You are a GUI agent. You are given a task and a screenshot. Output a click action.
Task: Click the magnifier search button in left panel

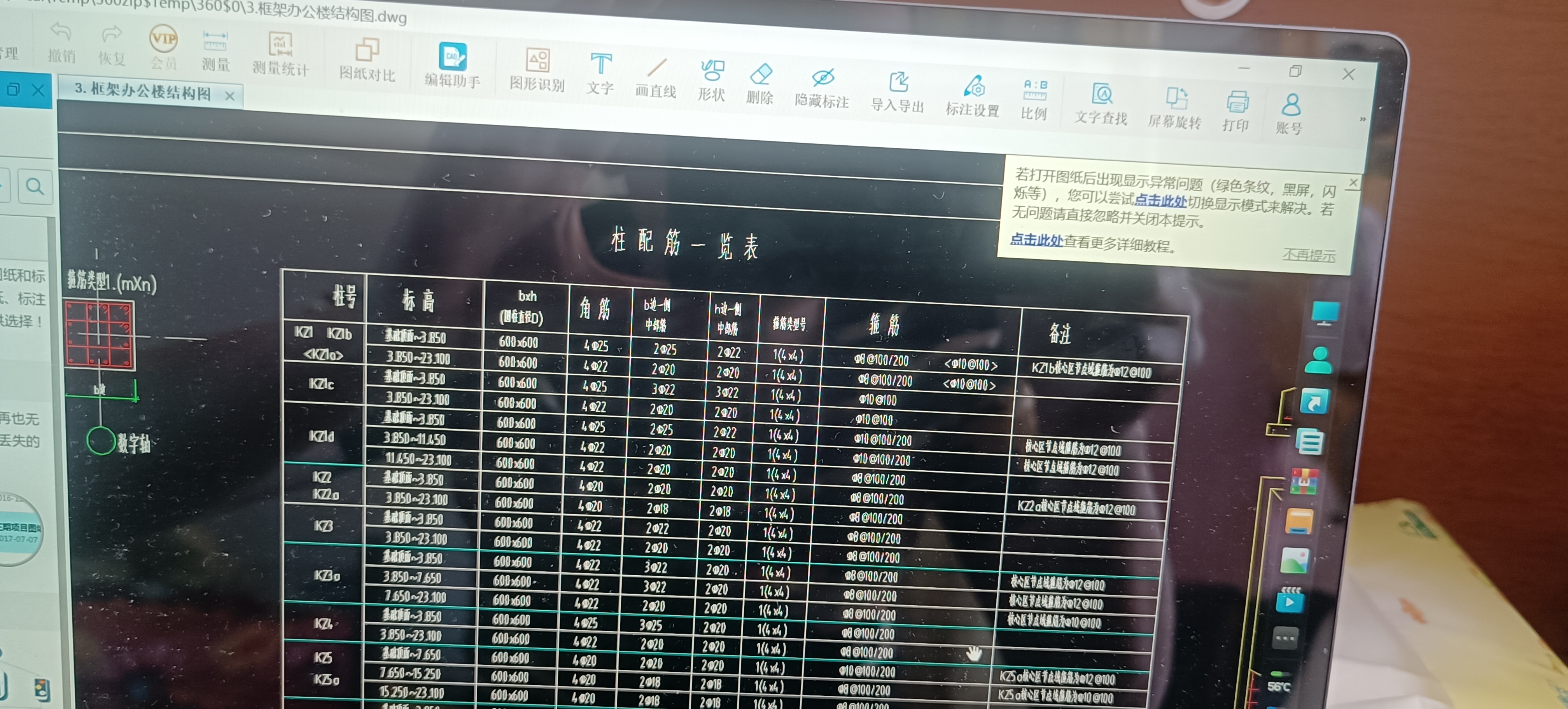tap(35, 186)
